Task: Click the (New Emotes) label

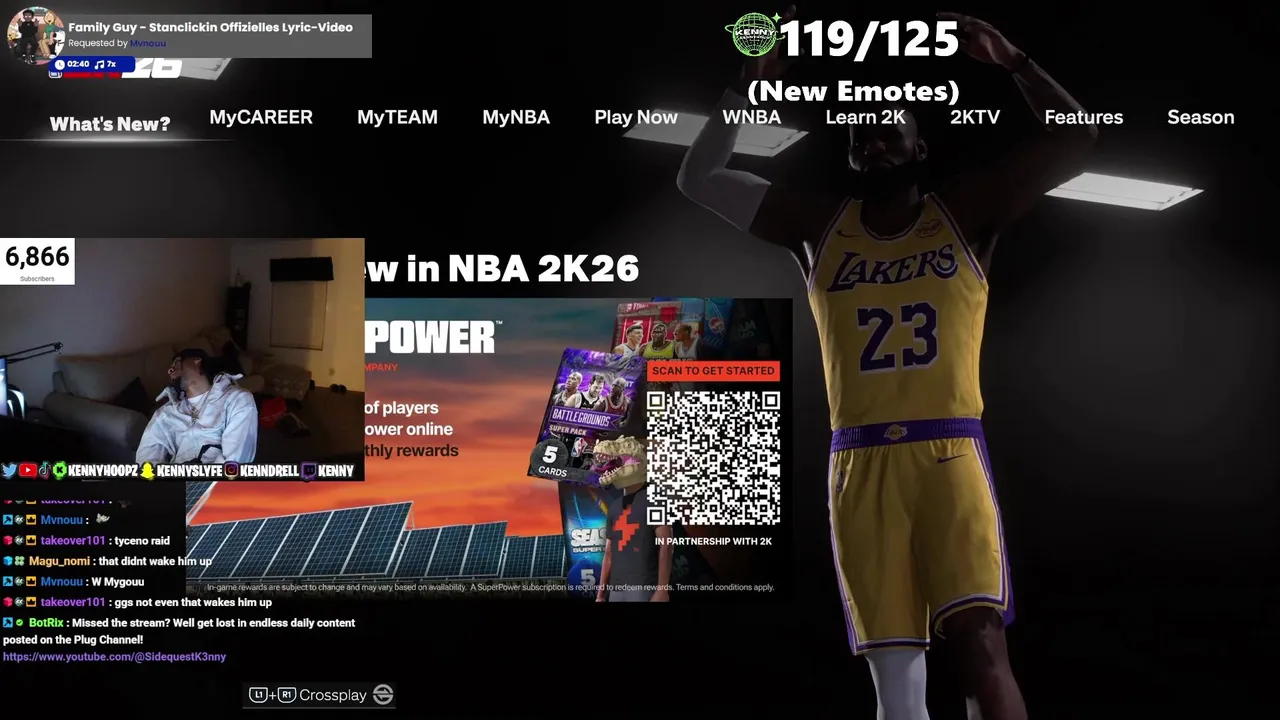Action: point(853,91)
